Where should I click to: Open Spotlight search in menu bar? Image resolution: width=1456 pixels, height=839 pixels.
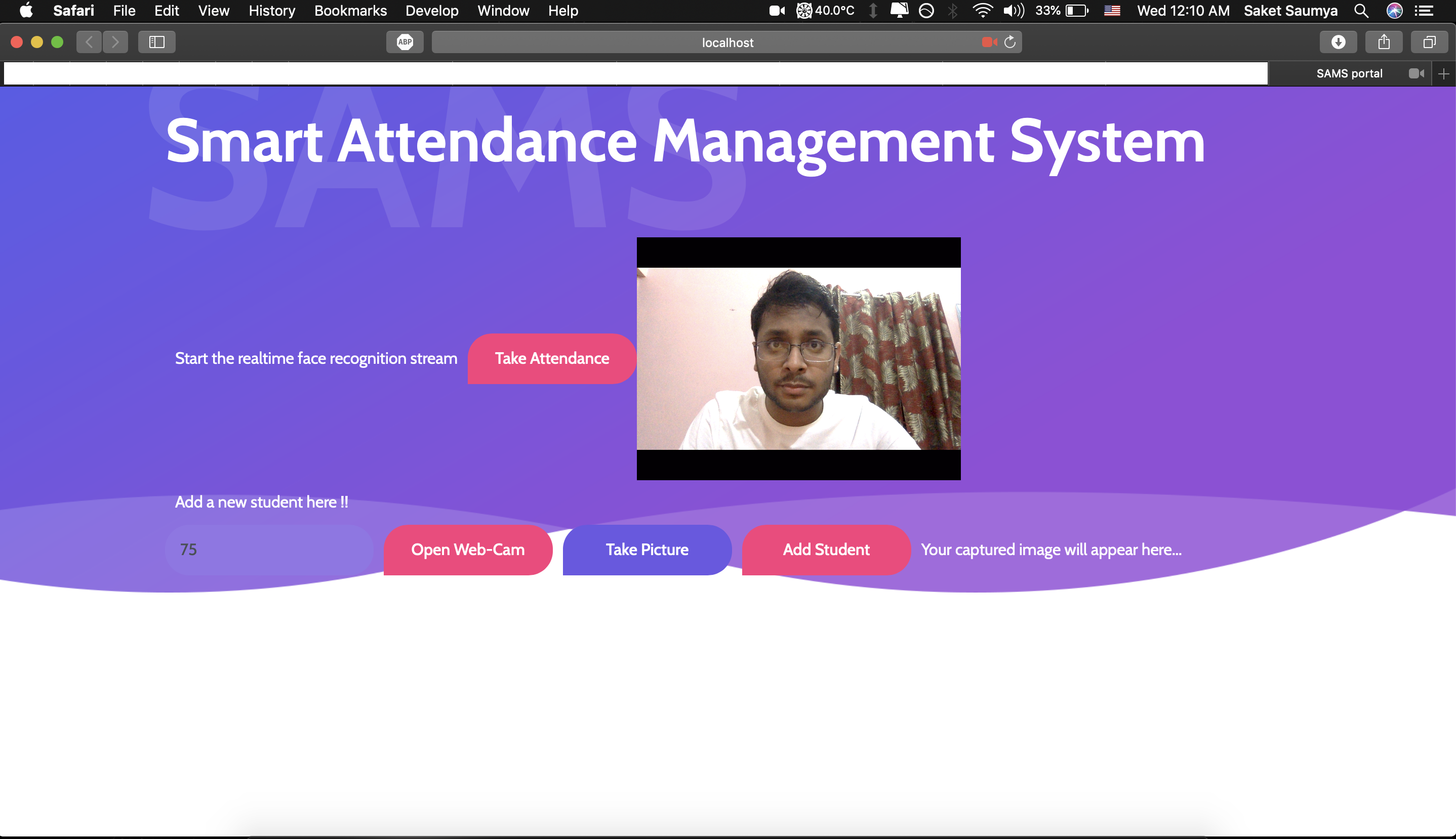click(x=1361, y=10)
